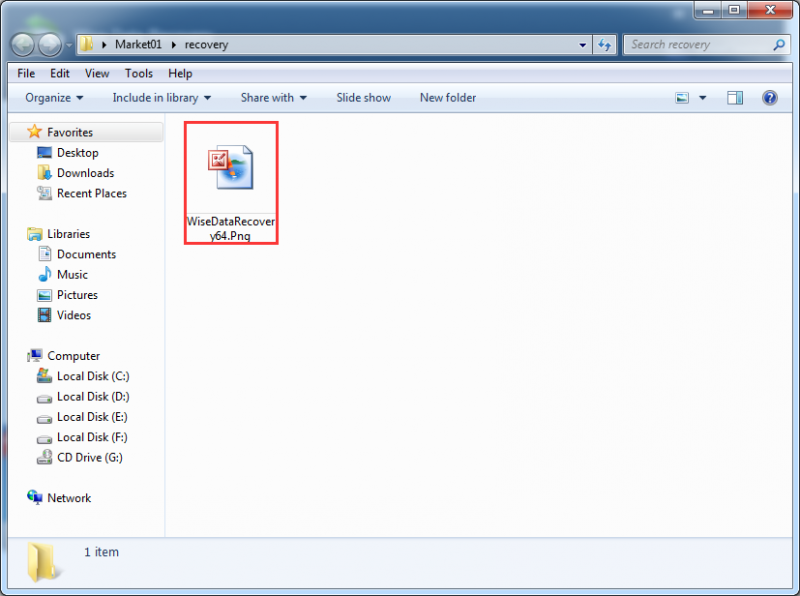Click the Refresh button beside address bar

[x=605, y=45]
